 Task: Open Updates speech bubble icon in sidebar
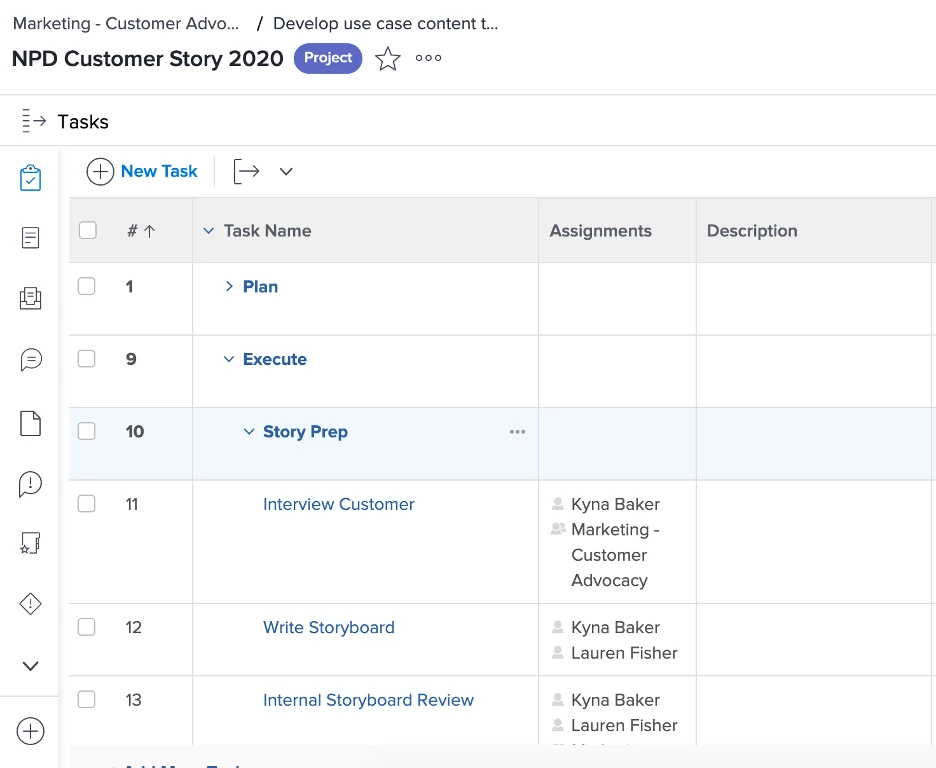pyautogui.click(x=31, y=360)
